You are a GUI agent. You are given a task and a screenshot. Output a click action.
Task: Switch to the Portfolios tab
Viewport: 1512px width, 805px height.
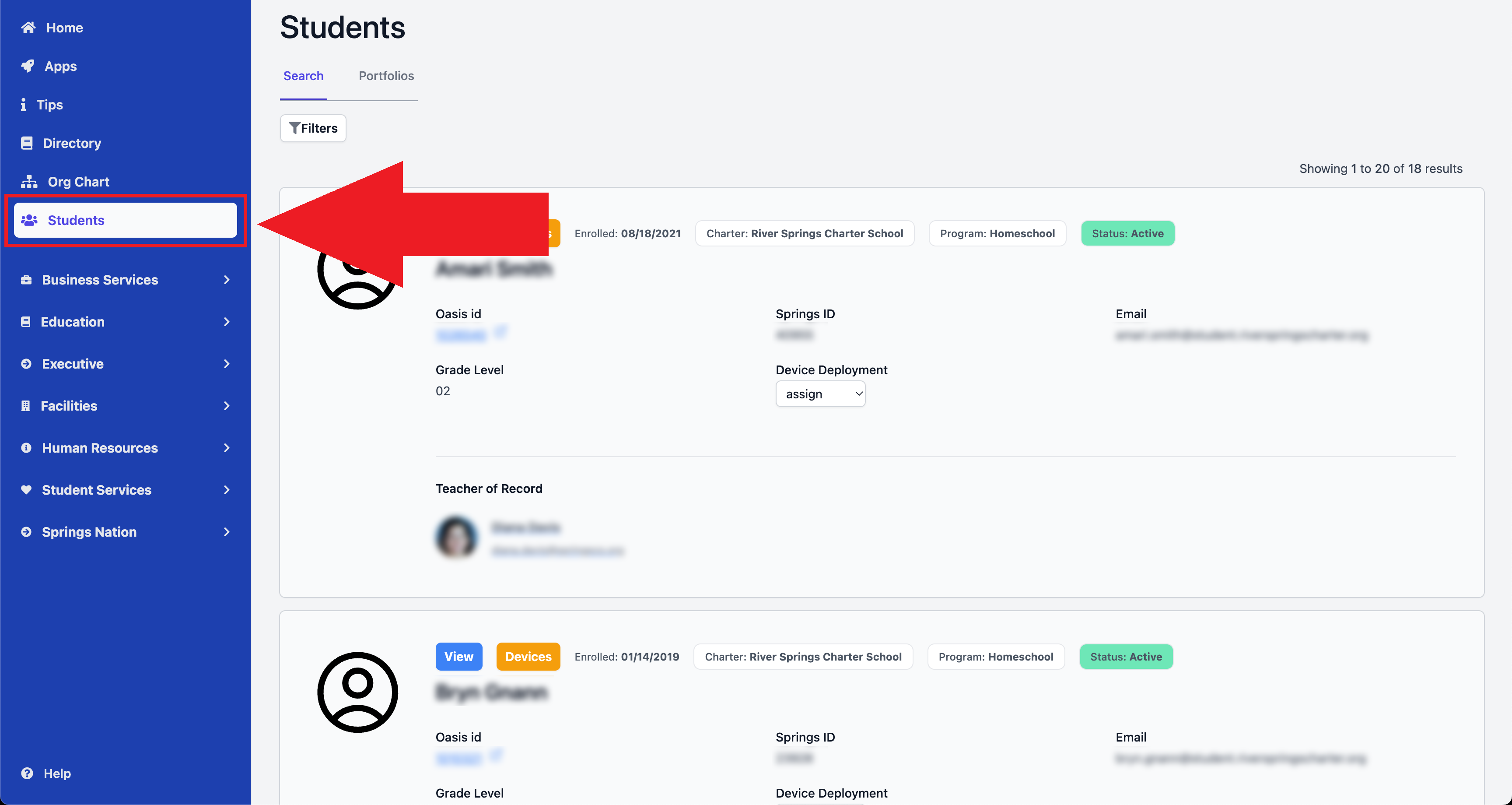(385, 75)
